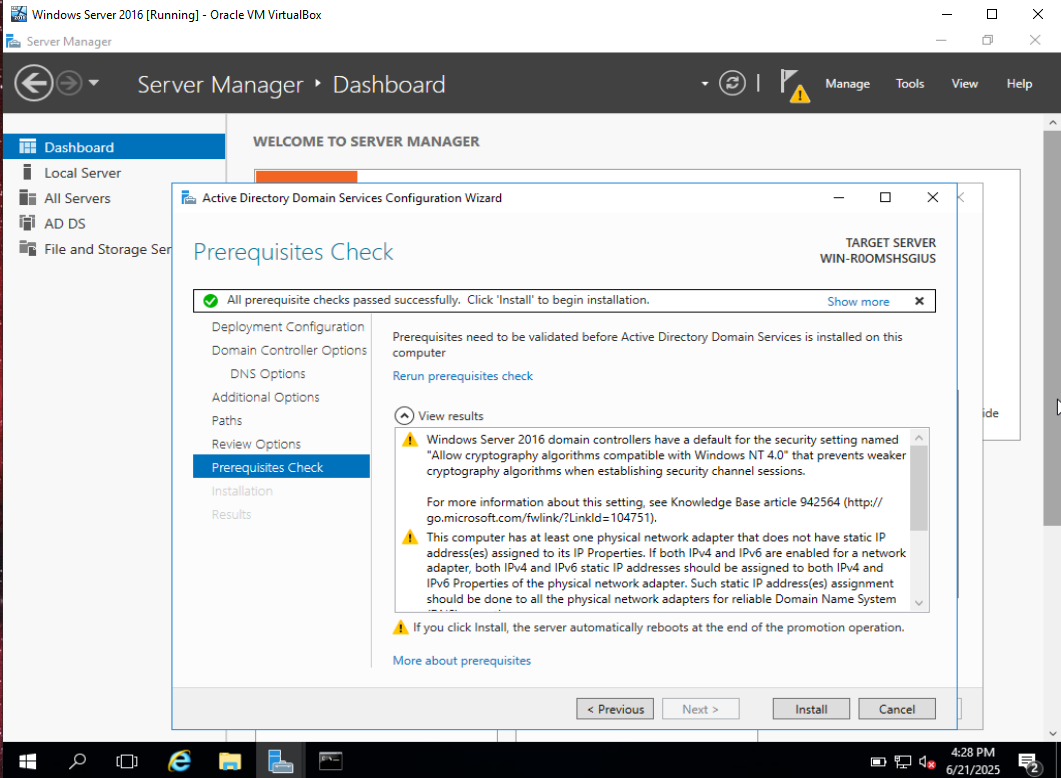The image size is (1061, 778).
Task: Click the network tray icon
Action: tap(903, 762)
